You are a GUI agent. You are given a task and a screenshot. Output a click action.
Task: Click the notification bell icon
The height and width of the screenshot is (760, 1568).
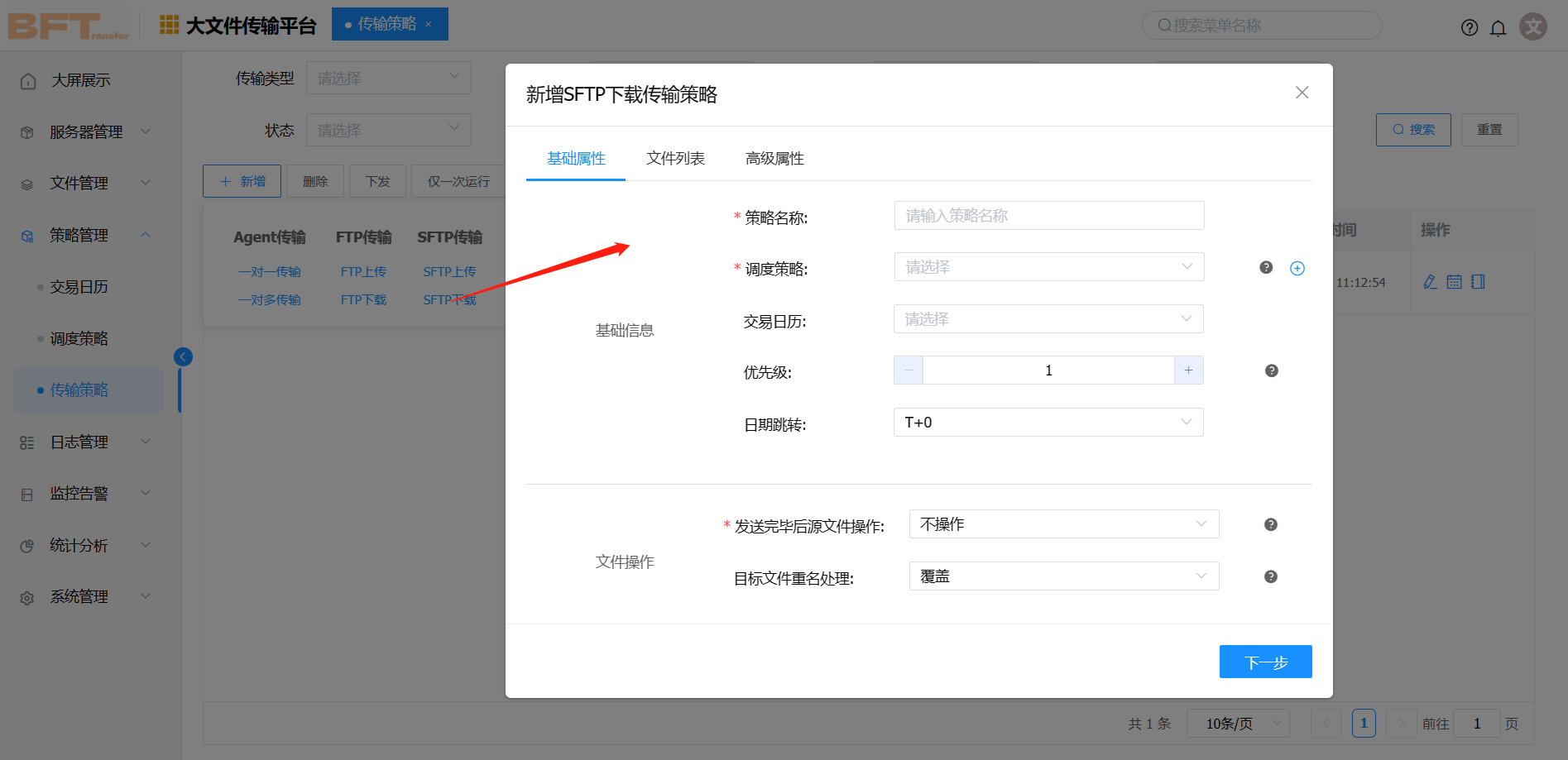point(1498,28)
